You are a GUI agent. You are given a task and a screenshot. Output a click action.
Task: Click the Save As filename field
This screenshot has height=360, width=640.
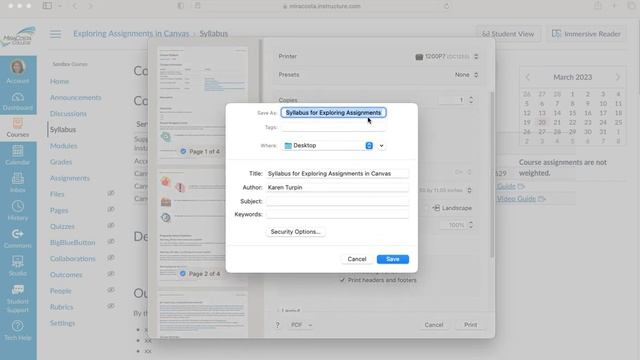pyautogui.click(x=333, y=113)
